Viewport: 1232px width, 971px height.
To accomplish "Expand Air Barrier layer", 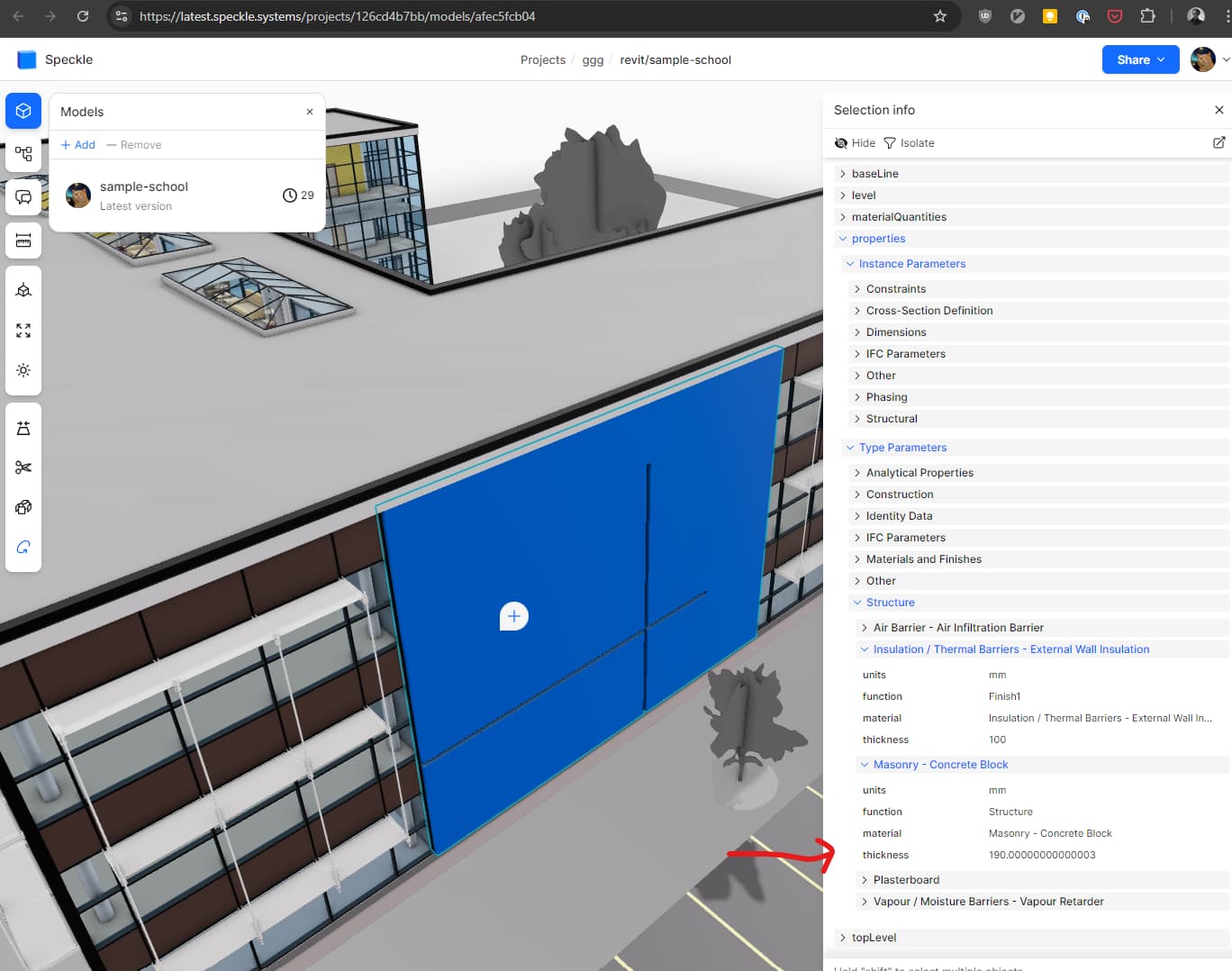I will point(1042,628).
